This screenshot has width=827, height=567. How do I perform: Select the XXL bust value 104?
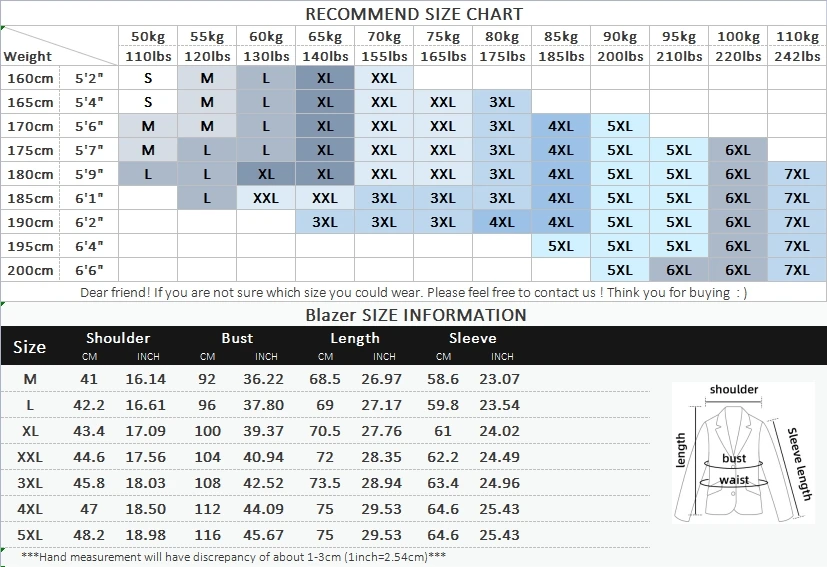click(207, 457)
